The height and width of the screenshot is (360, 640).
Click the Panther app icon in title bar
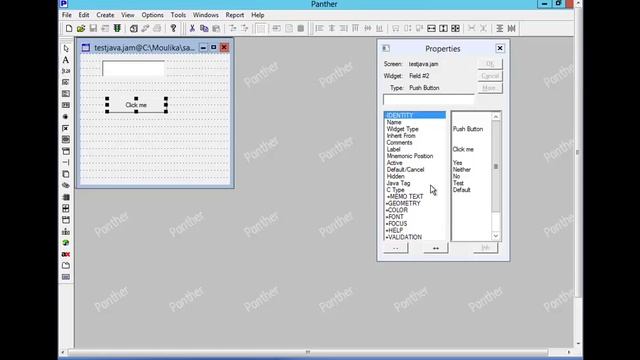coord(64,4)
